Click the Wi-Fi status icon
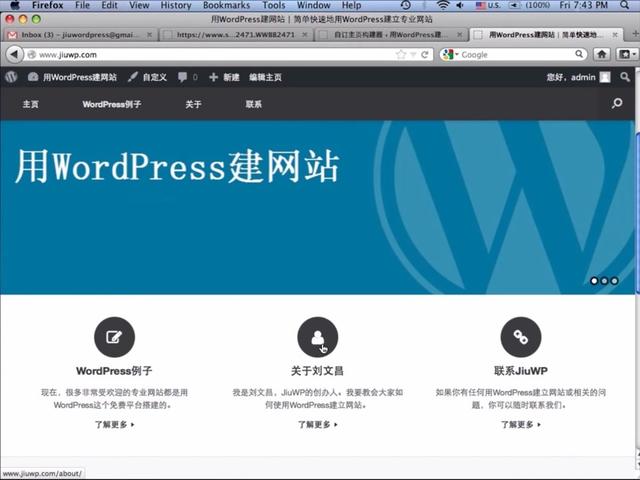 442,5
